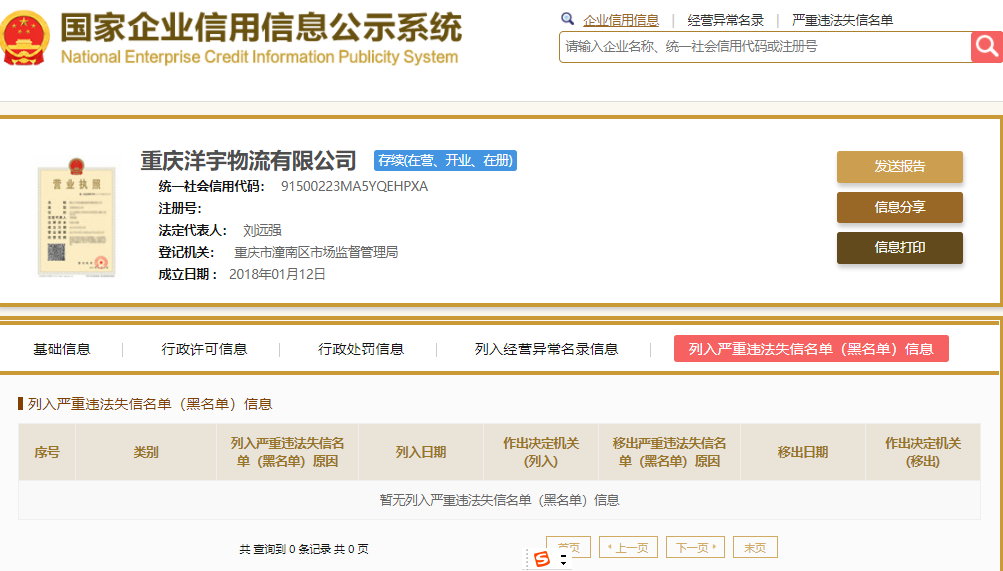The width and height of the screenshot is (1003, 571).
Task: Click the 类别 column header
Action: click(146, 452)
